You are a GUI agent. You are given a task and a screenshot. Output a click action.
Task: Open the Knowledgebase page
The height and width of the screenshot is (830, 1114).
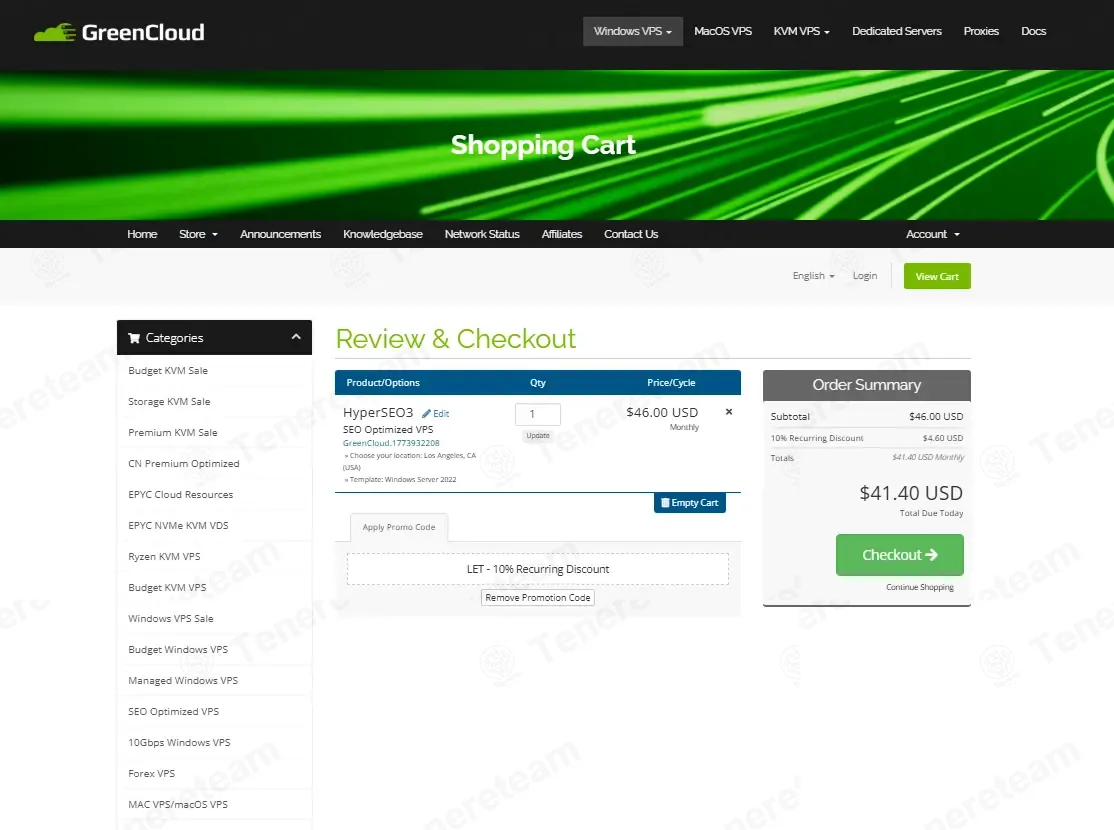point(383,234)
